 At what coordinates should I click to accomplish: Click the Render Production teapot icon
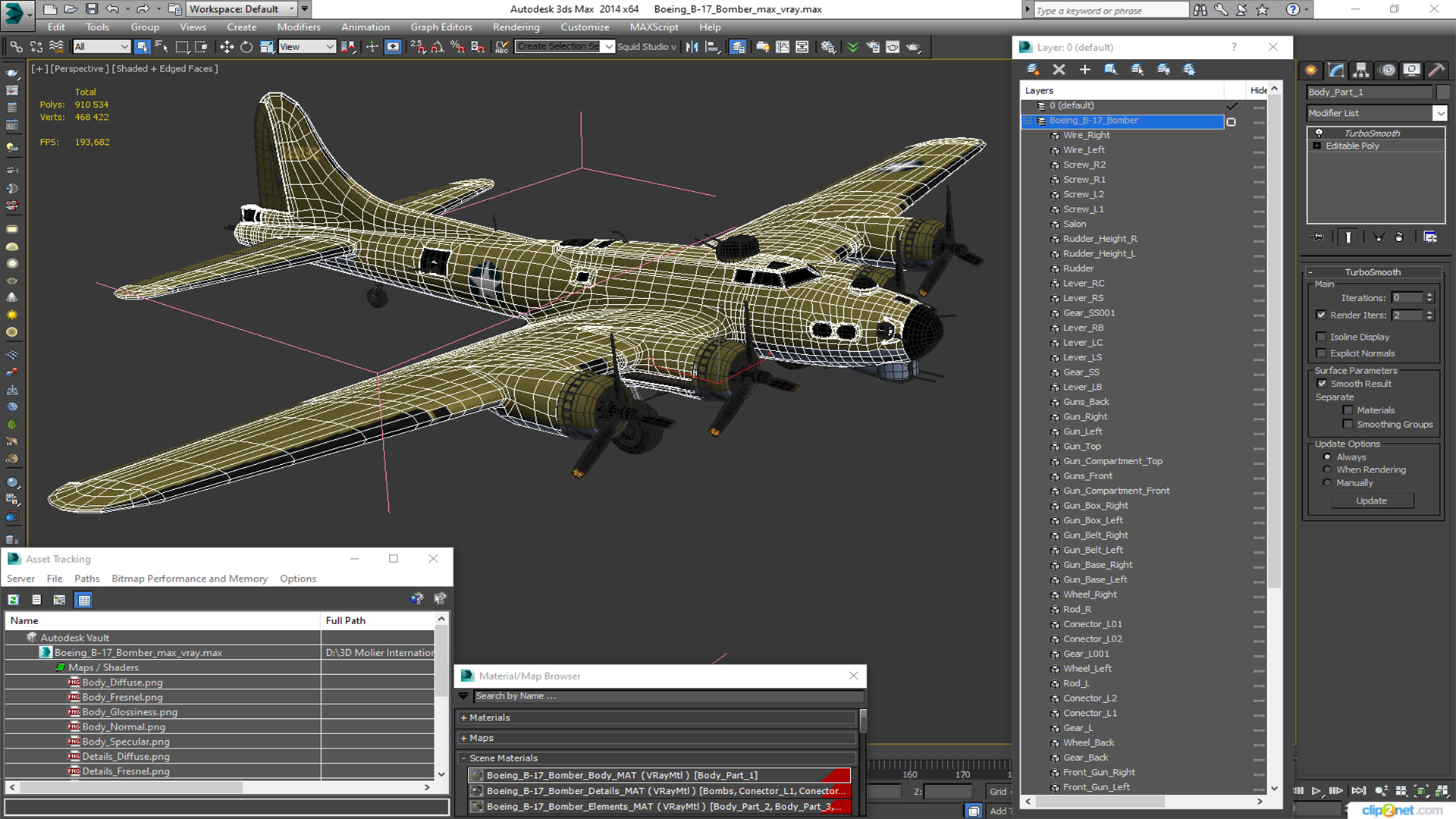pos(913,47)
